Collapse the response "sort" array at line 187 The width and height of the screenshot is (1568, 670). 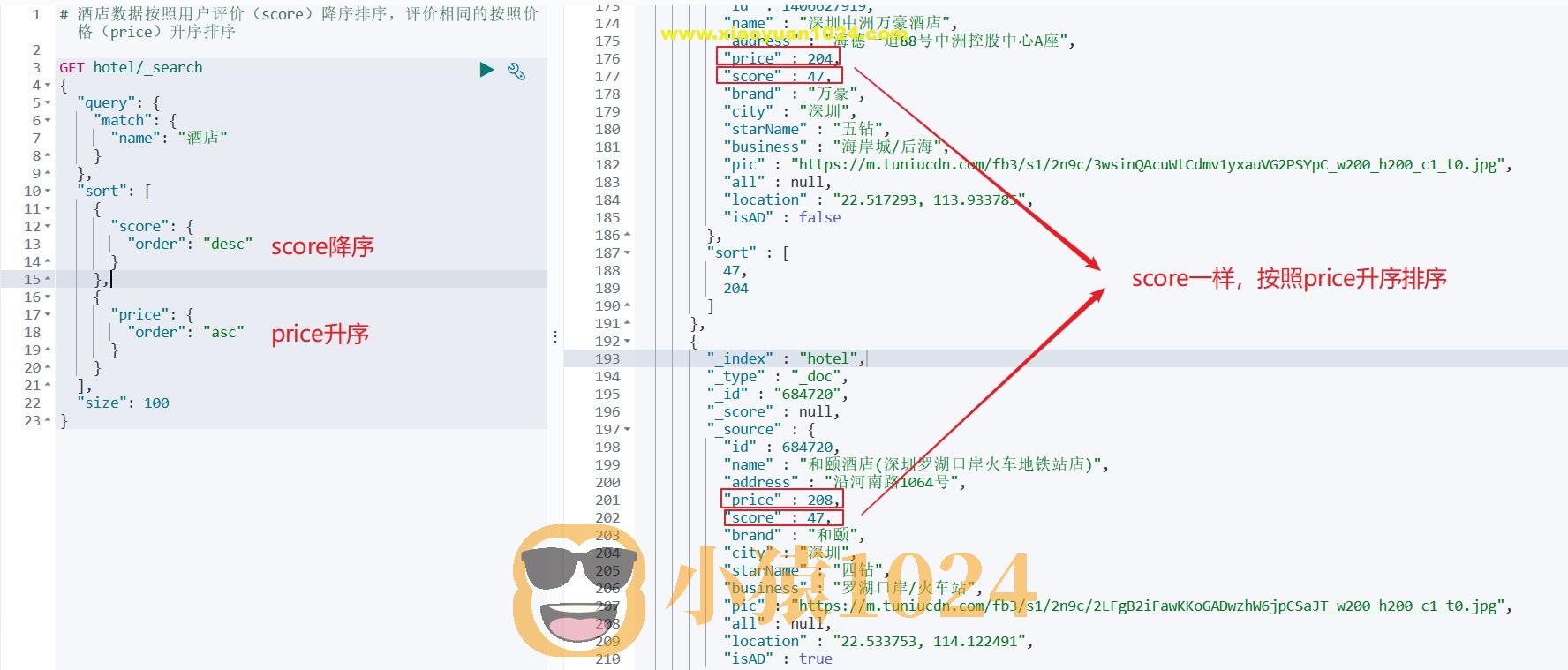pyautogui.click(x=628, y=253)
